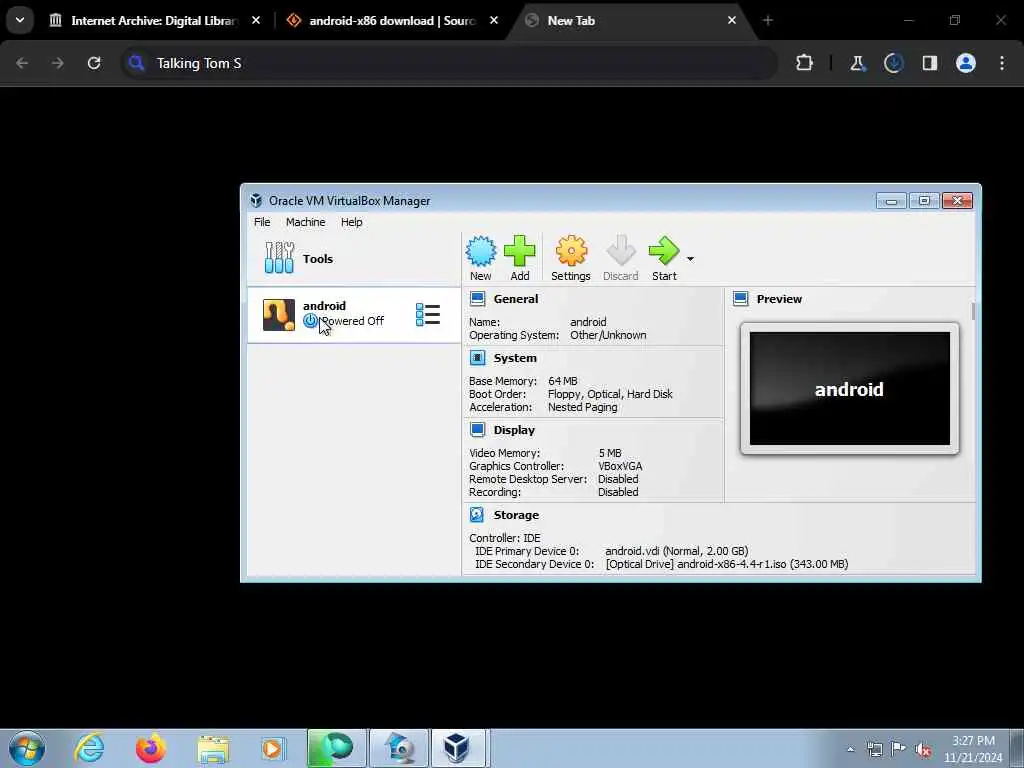This screenshot has width=1024, height=768.
Task: Click the Optical Drive android-x86 iso entry
Action: [x=727, y=564]
